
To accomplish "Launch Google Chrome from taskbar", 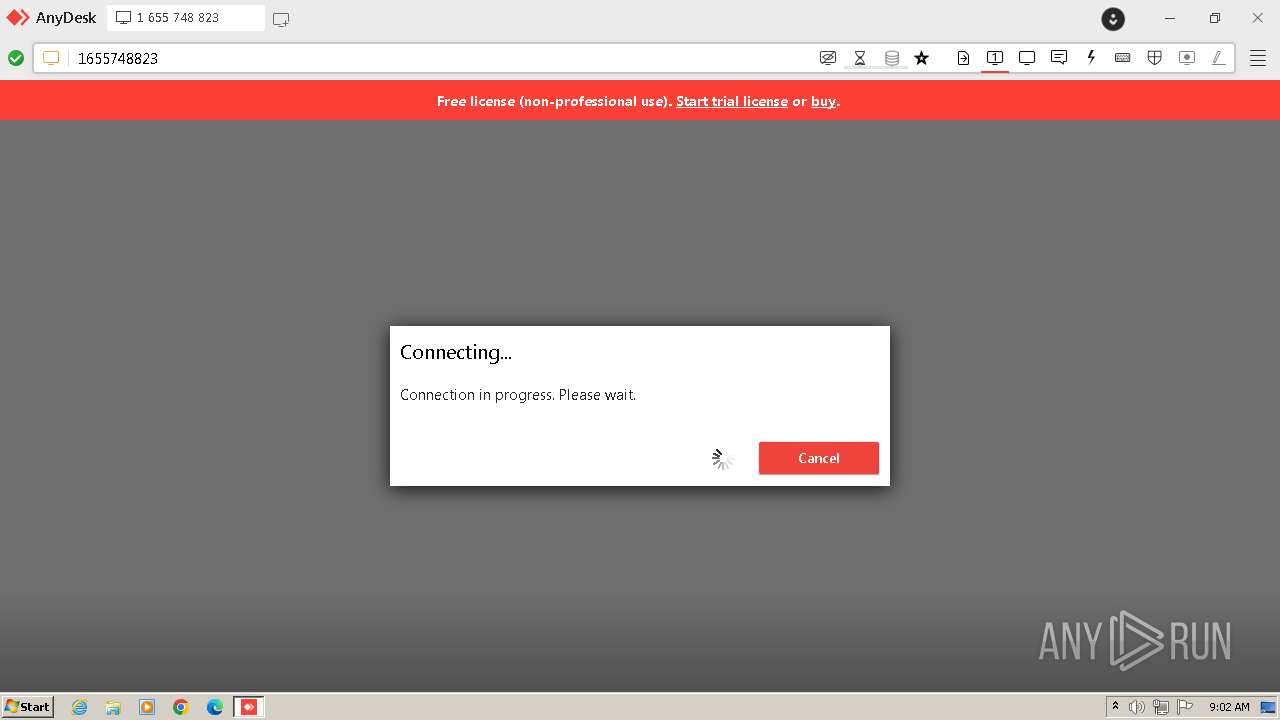I will coord(181,707).
